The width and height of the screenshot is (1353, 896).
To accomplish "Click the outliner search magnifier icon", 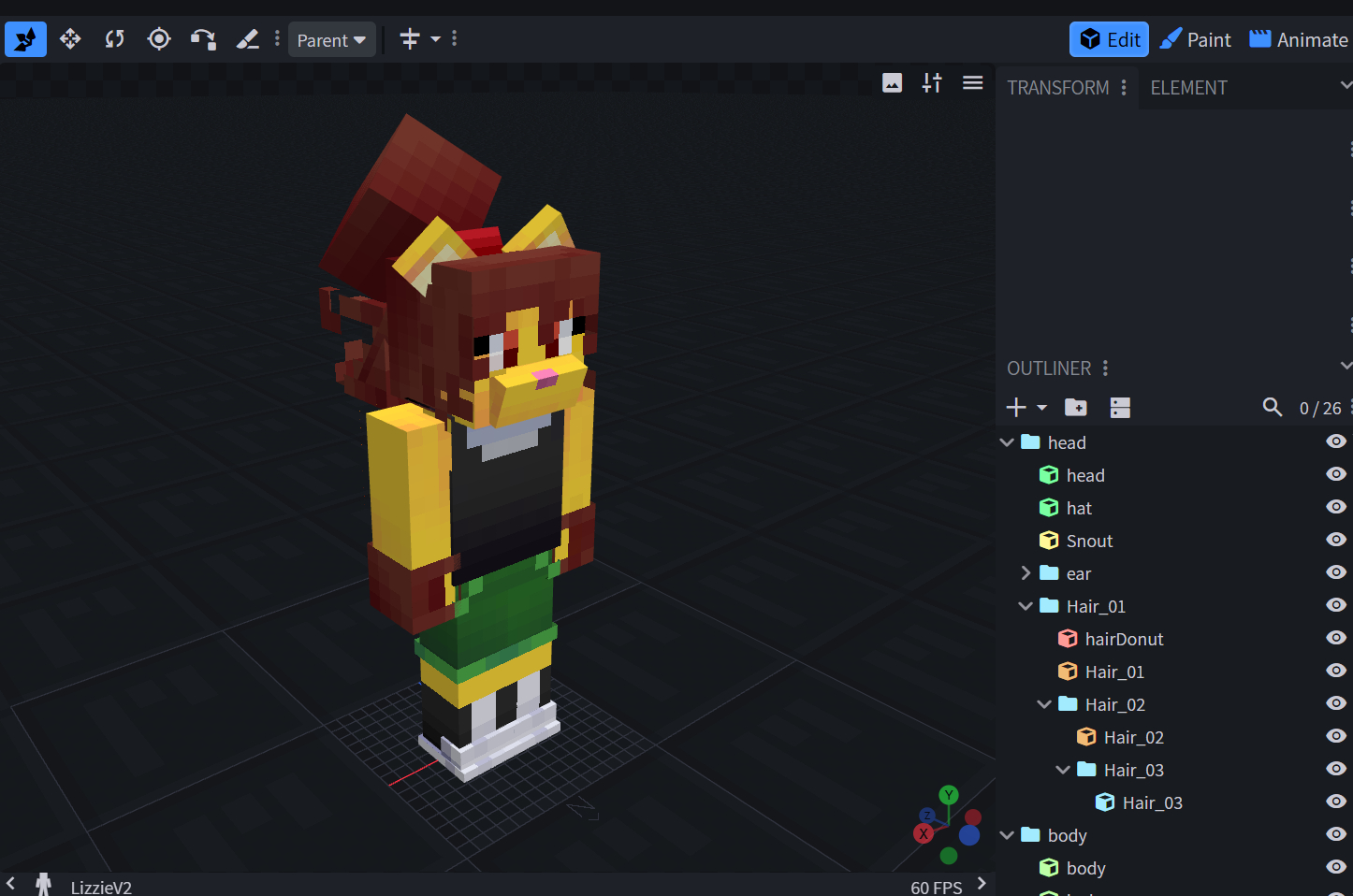I will 1272,407.
